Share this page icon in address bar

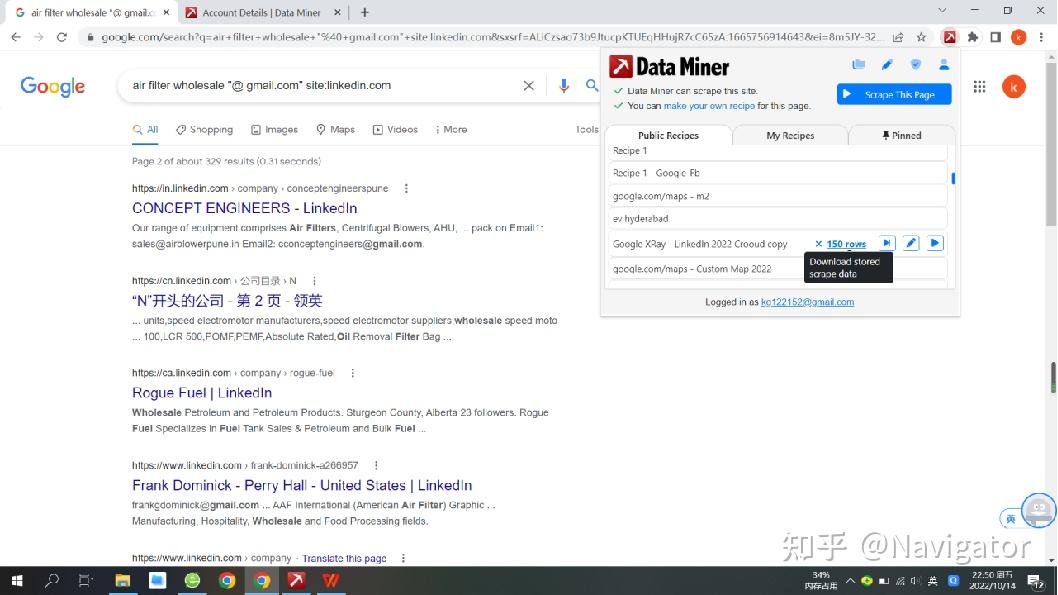pyautogui.click(x=898, y=37)
